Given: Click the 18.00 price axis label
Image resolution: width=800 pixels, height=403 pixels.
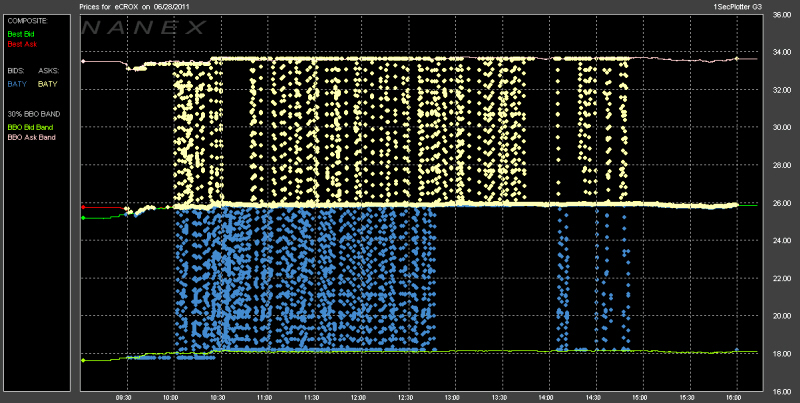Looking at the screenshot, I should 780,354.
